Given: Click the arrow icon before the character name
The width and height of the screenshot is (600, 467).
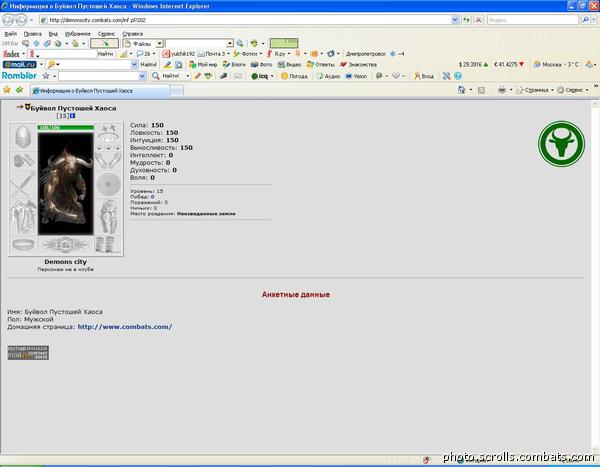Looking at the screenshot, I should 20,108.
